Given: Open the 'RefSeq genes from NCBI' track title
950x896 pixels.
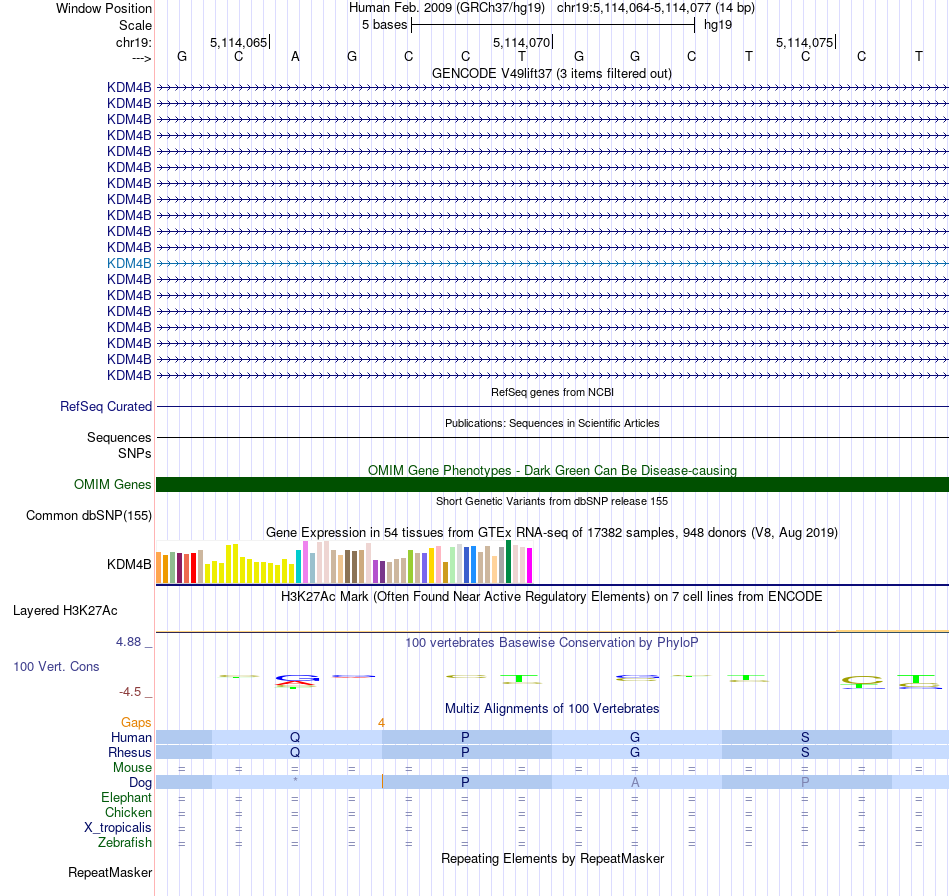Looking at the screenshot, I should point(552,392).
